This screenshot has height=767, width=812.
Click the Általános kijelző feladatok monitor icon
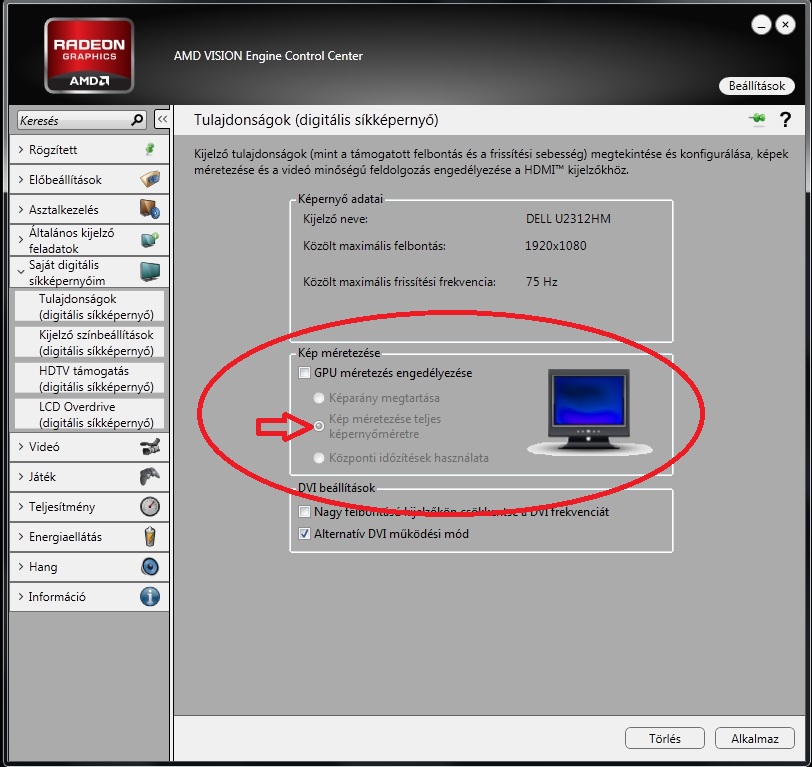coord(150,240)
